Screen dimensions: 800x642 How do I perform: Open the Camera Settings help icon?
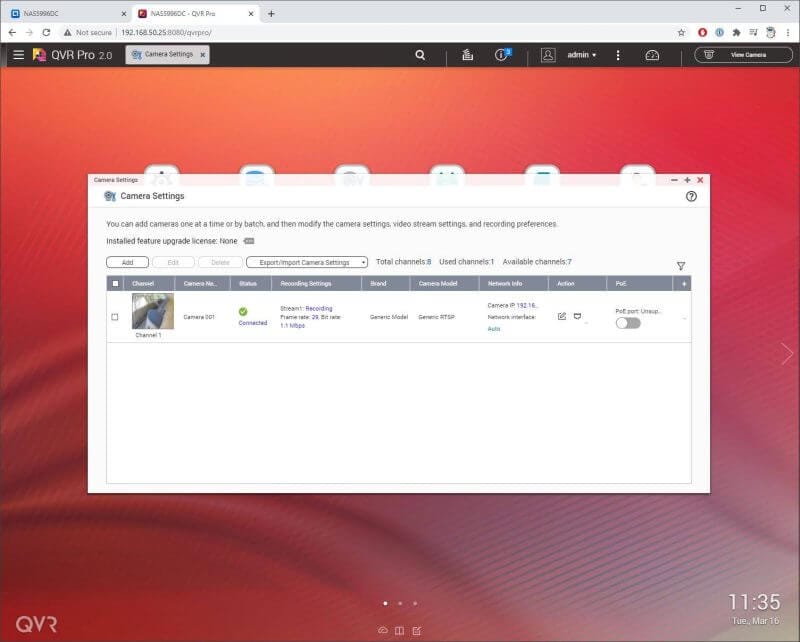691,197
